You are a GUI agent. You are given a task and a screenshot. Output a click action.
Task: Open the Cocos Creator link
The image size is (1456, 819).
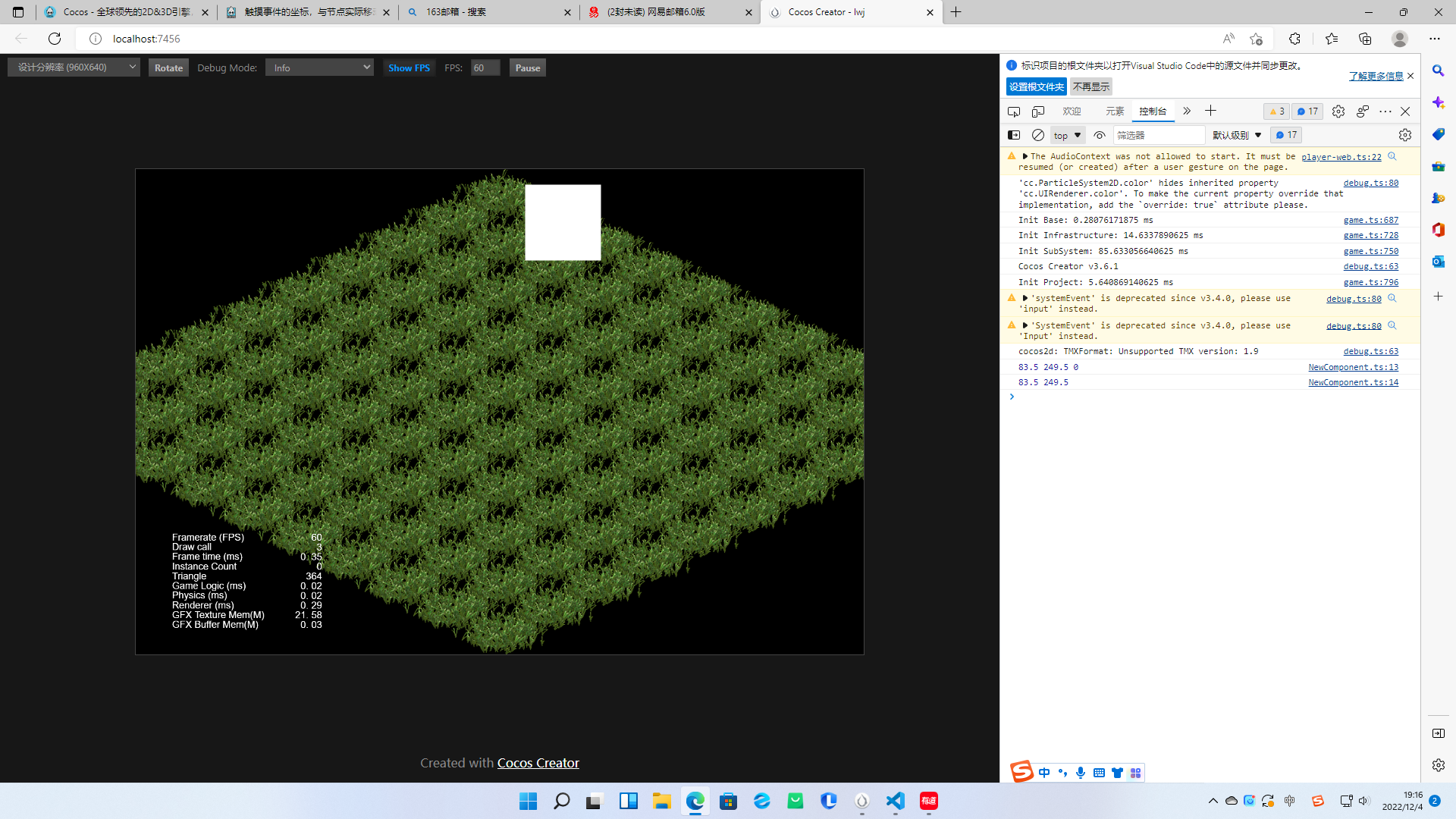(x=538, y=763)
